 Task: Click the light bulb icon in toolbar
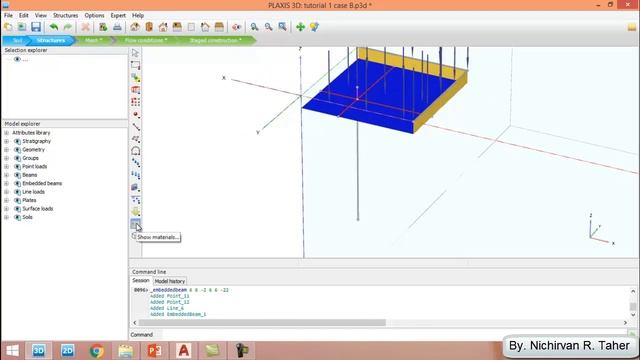click(314, 27)
